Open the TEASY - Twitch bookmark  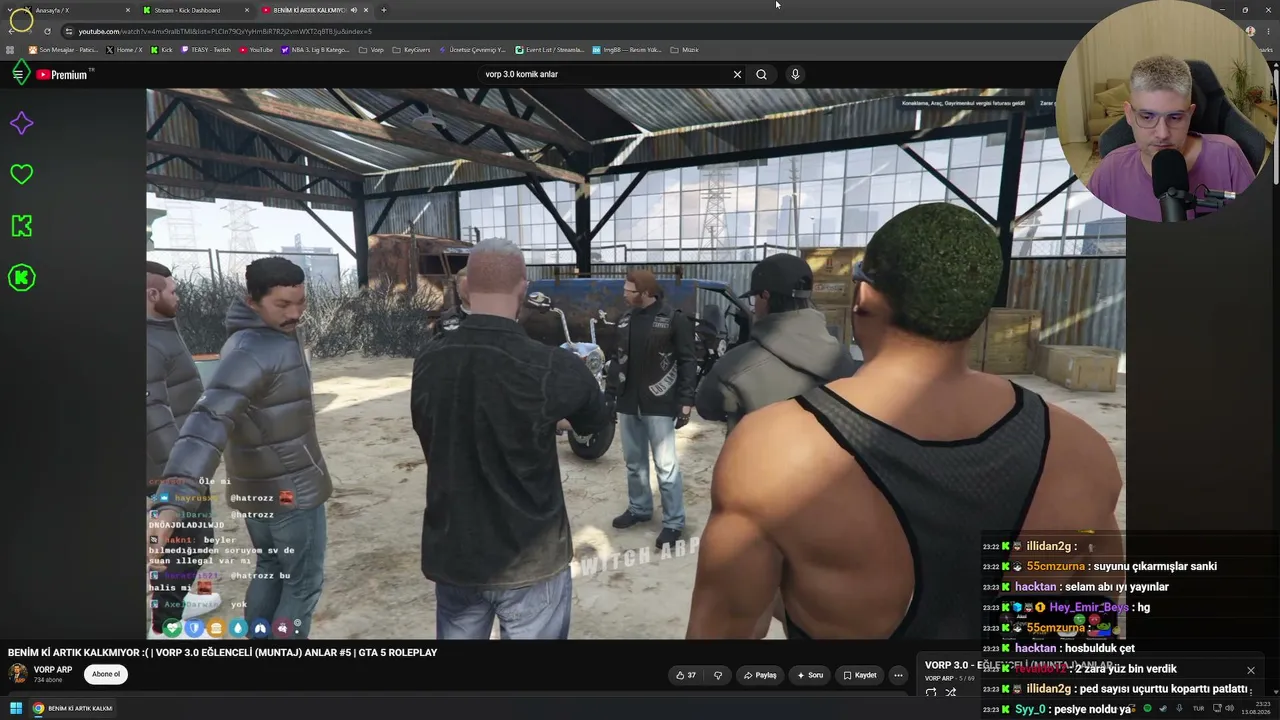tap(206, 50)
